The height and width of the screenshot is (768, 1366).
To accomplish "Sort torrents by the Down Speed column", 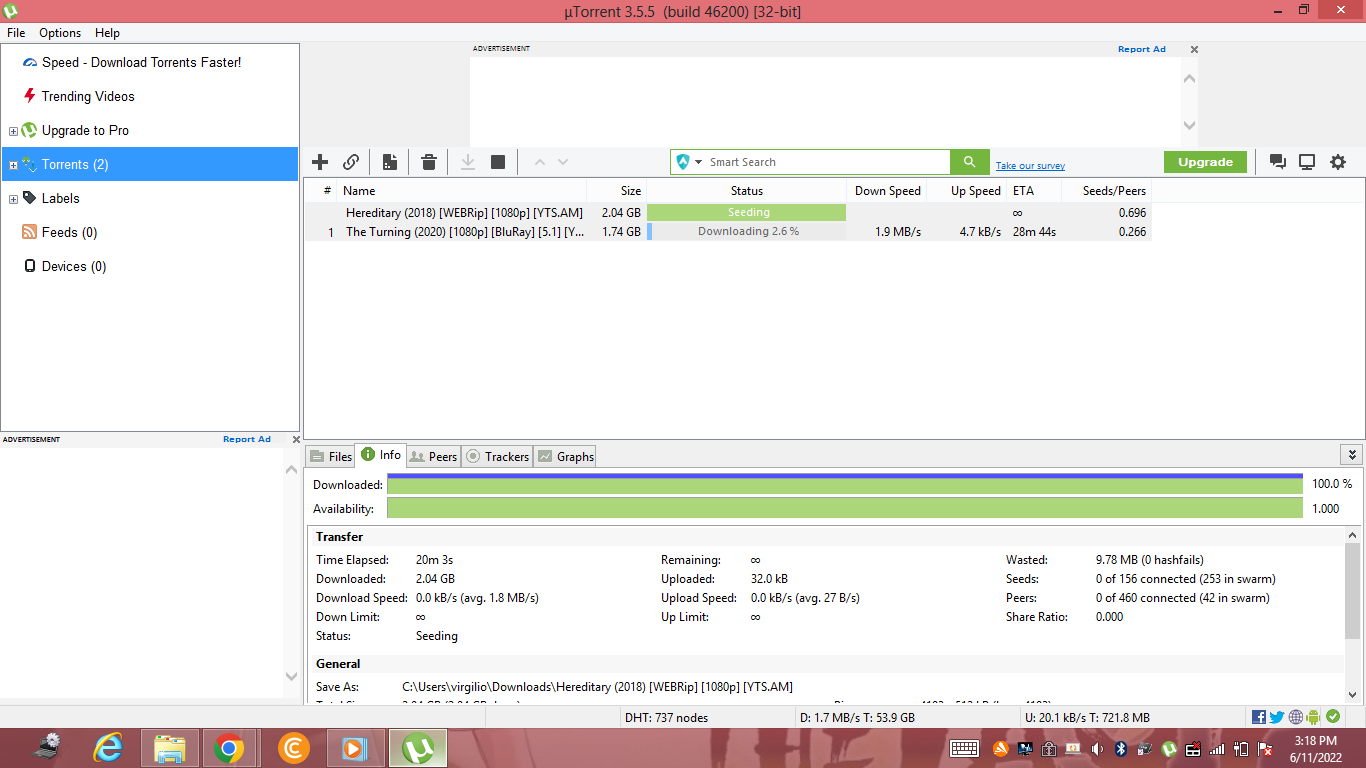I will point(887,190).
